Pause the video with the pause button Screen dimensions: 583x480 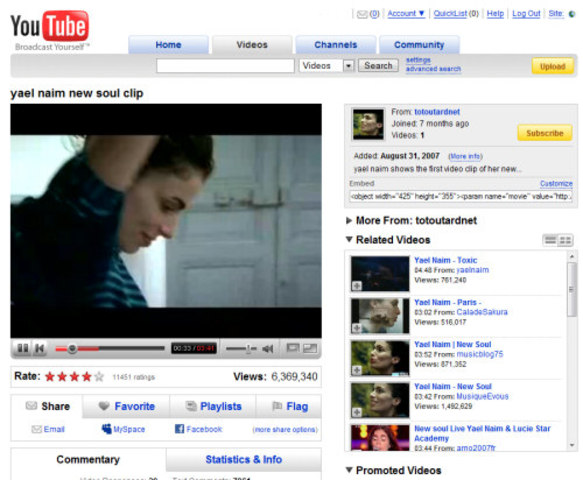pos(23,348)
